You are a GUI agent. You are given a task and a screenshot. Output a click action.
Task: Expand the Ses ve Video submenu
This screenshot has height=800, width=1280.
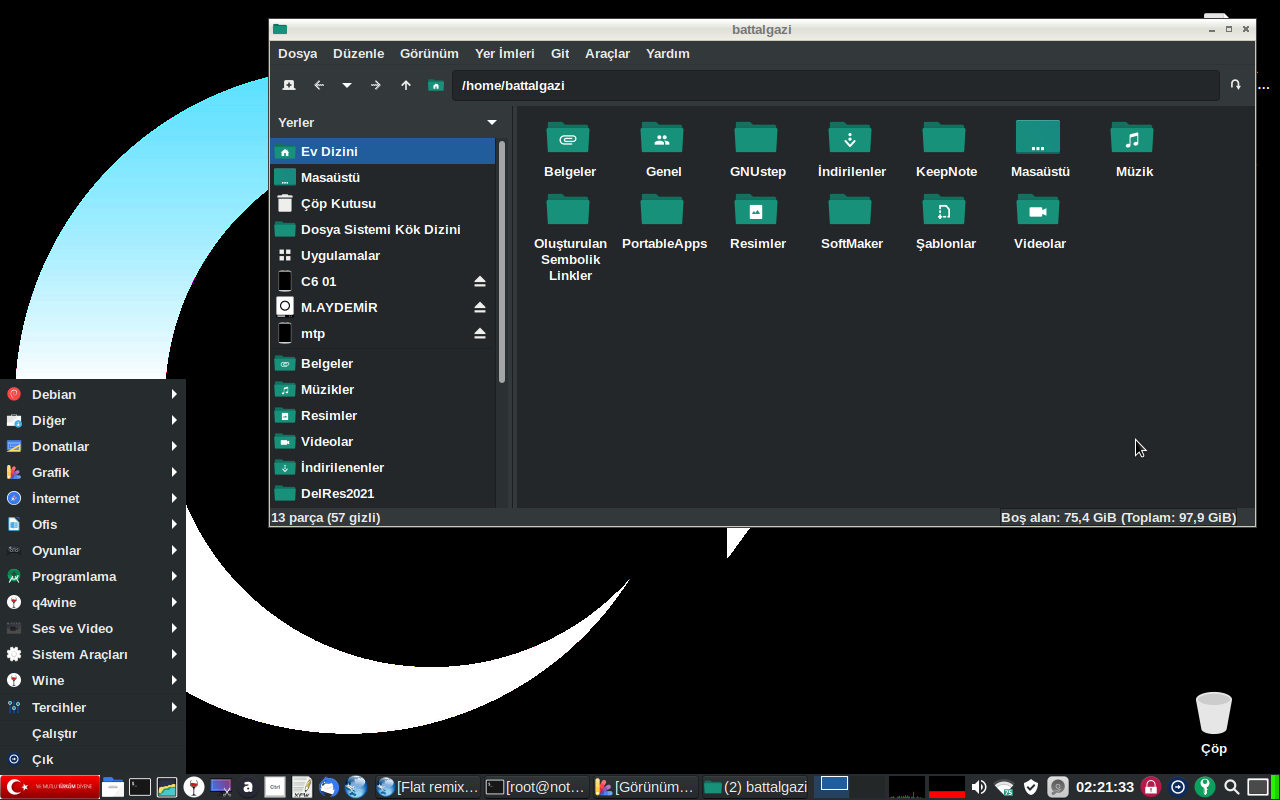pyautogui.click(x=93, y=628)
